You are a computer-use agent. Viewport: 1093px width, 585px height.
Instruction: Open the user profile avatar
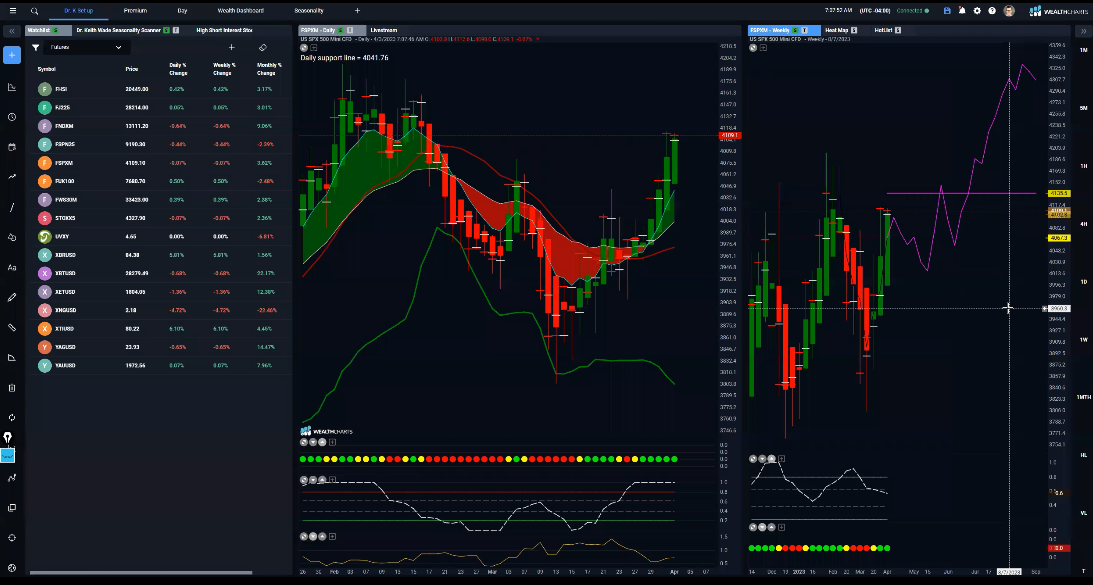[1009, 11]
